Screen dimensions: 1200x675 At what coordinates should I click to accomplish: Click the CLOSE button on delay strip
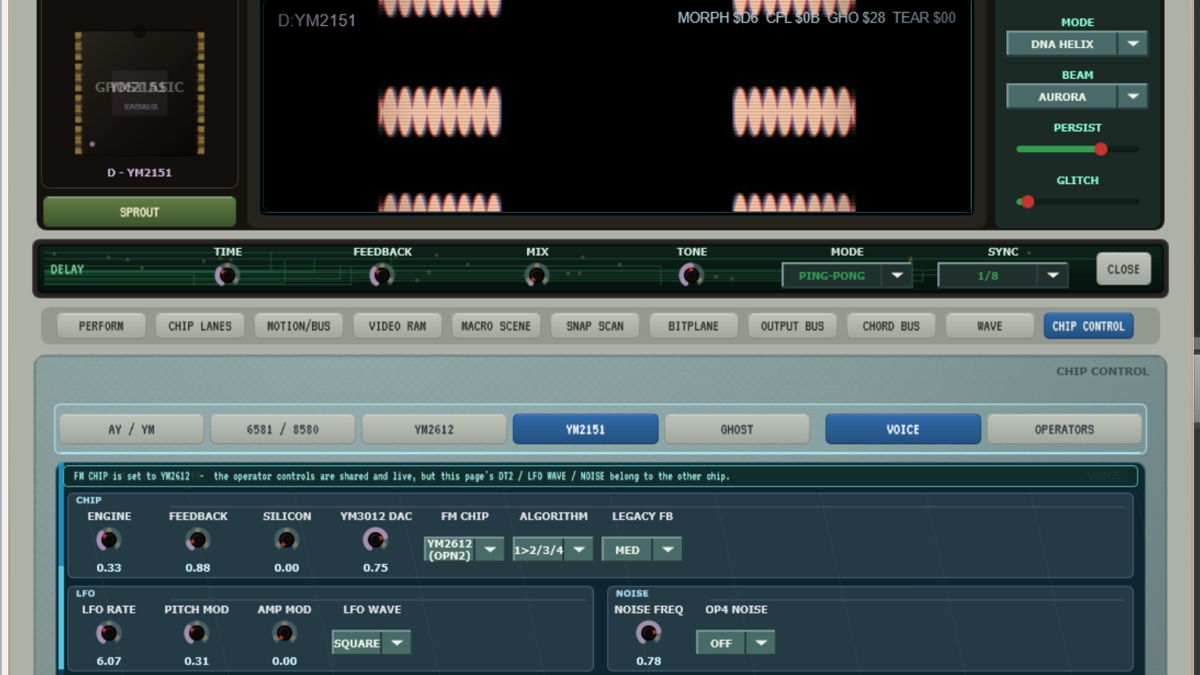pos(1123,269)
